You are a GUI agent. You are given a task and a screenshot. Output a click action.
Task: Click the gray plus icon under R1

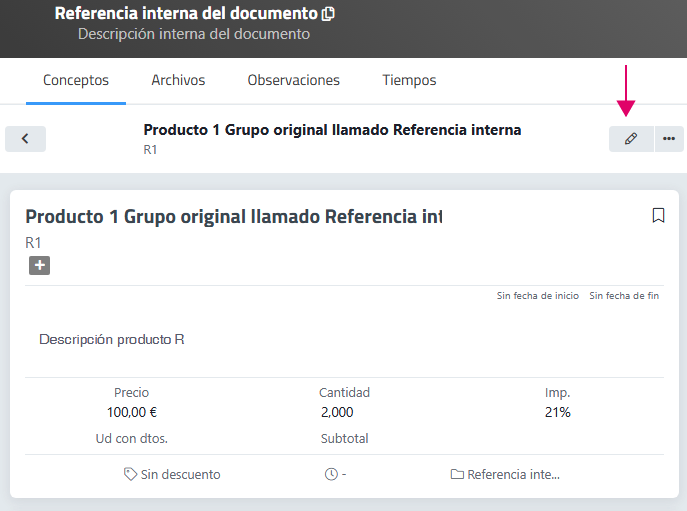[39, 265]
